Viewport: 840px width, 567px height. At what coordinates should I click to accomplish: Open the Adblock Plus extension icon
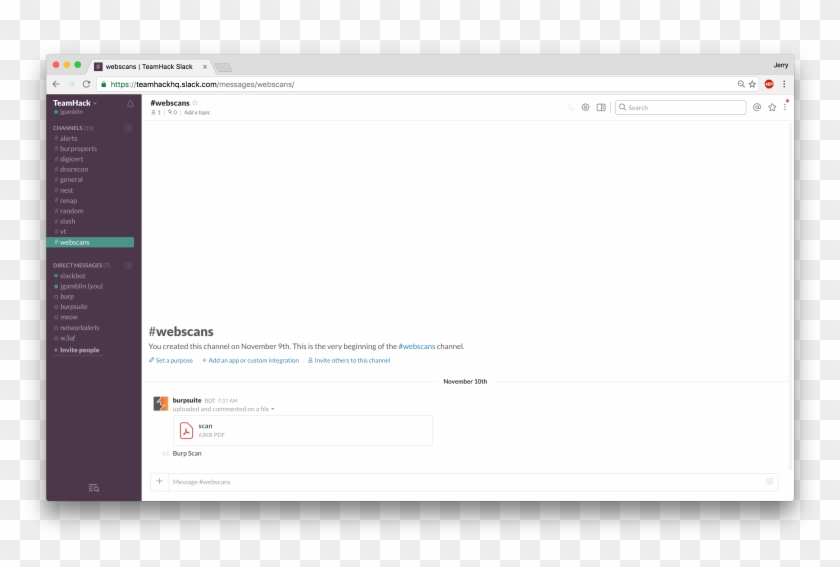coord(769,84)
